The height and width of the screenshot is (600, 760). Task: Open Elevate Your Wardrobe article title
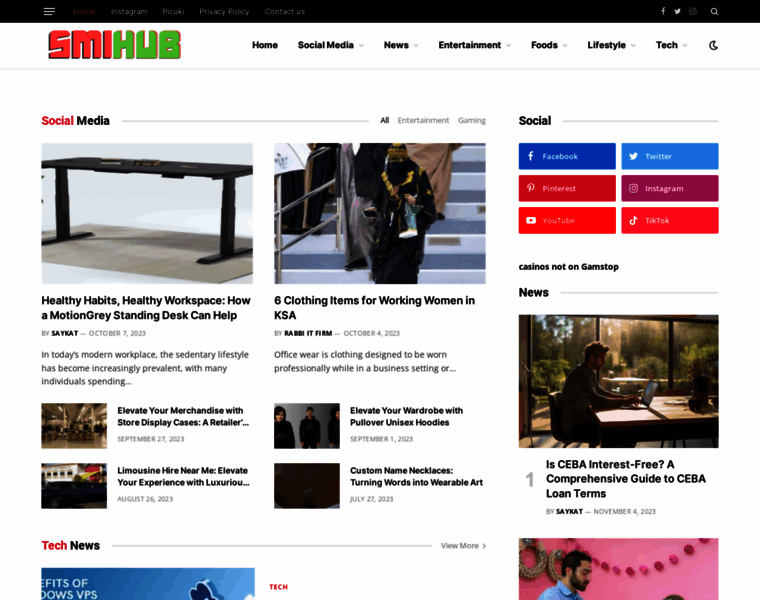[406, 416]
